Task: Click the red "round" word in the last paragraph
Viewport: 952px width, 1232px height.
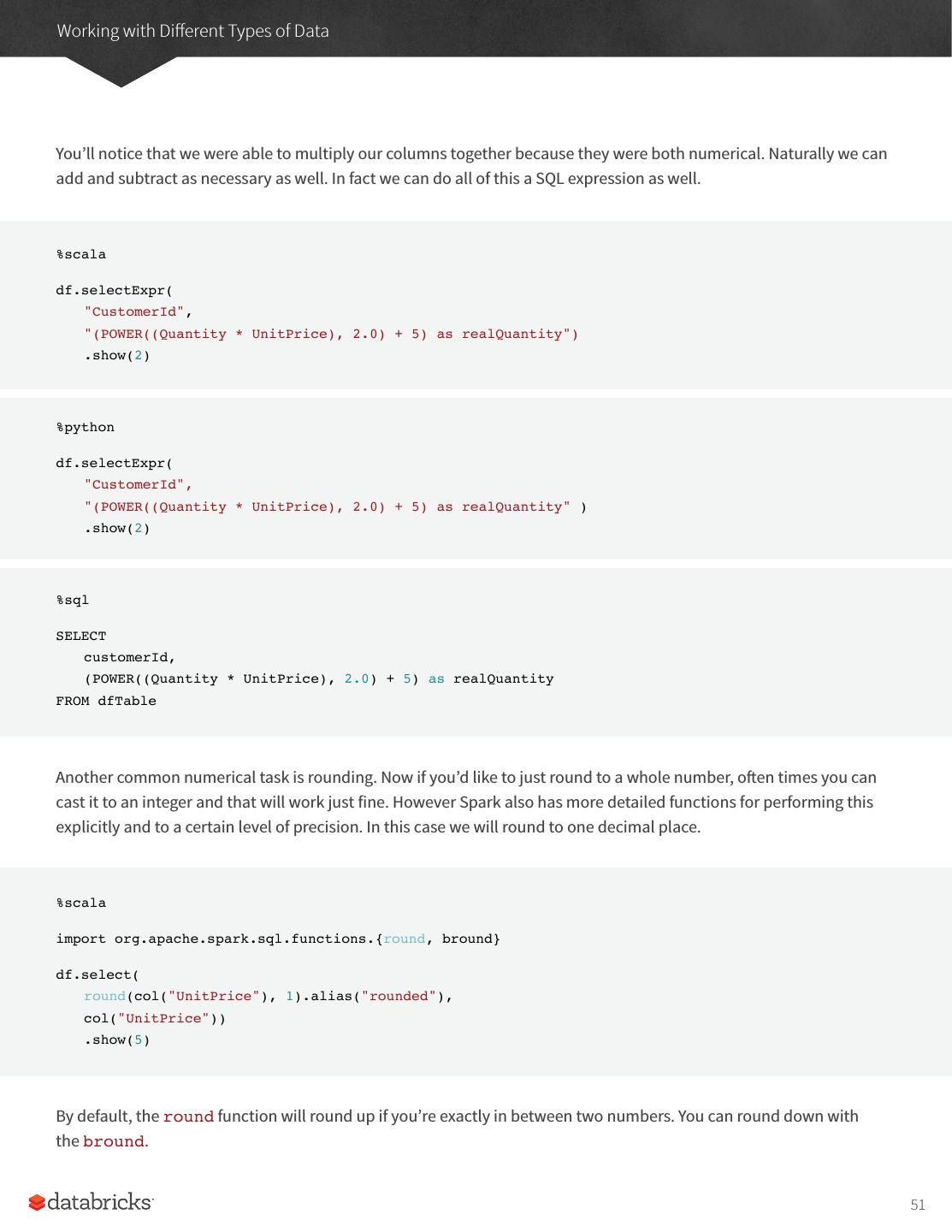Action: click(x=188, y=1116)
